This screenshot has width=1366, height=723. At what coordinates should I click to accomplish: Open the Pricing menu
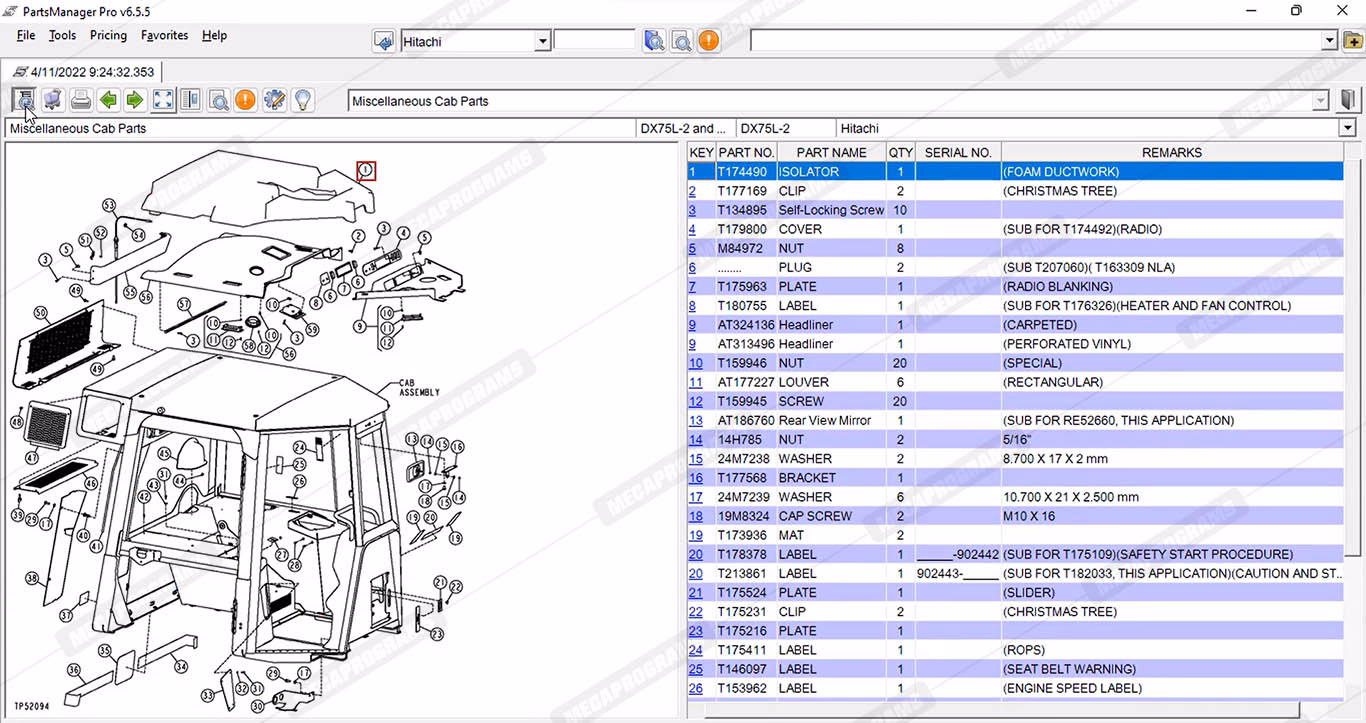point(108,35)
